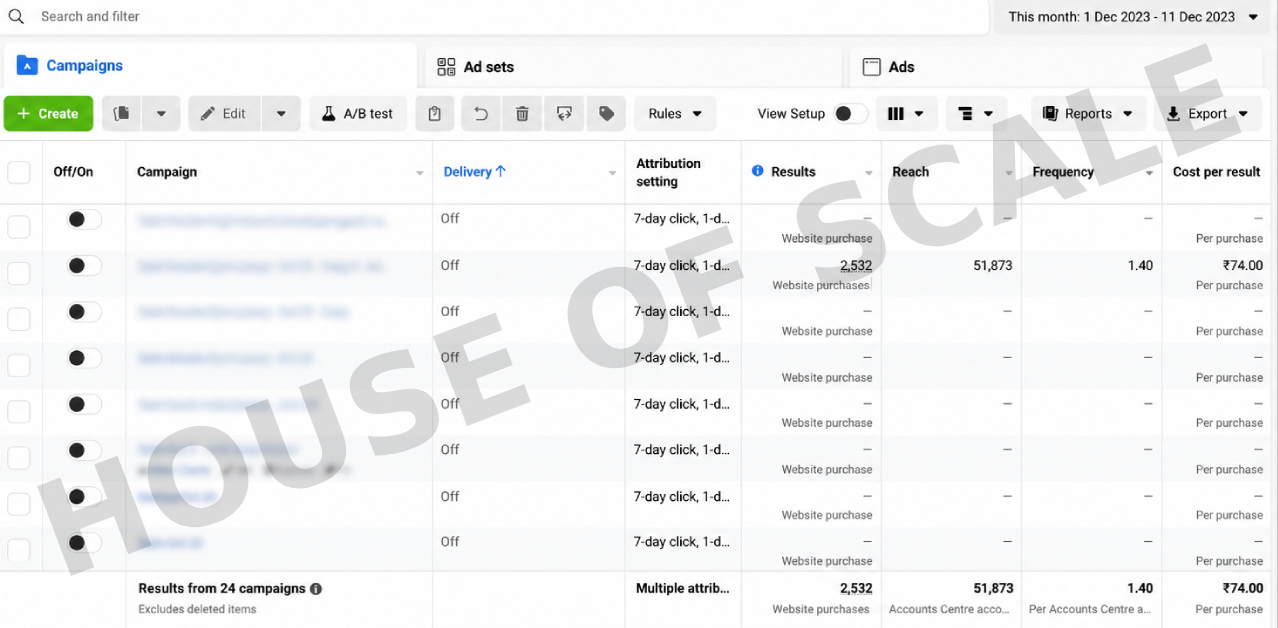Click the trash delete icon
1278x628 pixels.
522,114
